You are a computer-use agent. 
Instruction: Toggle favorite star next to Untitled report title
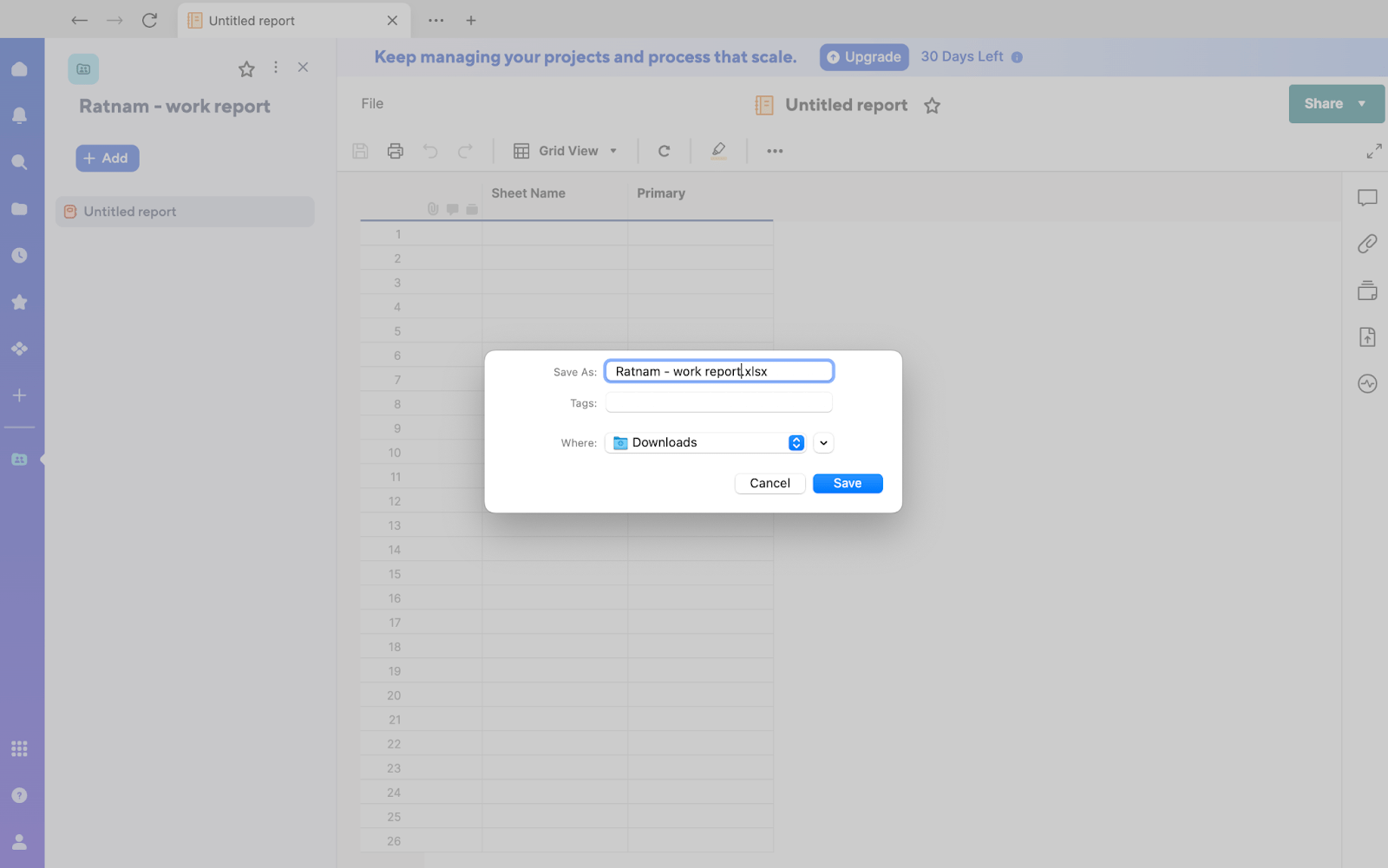[932, 105]
